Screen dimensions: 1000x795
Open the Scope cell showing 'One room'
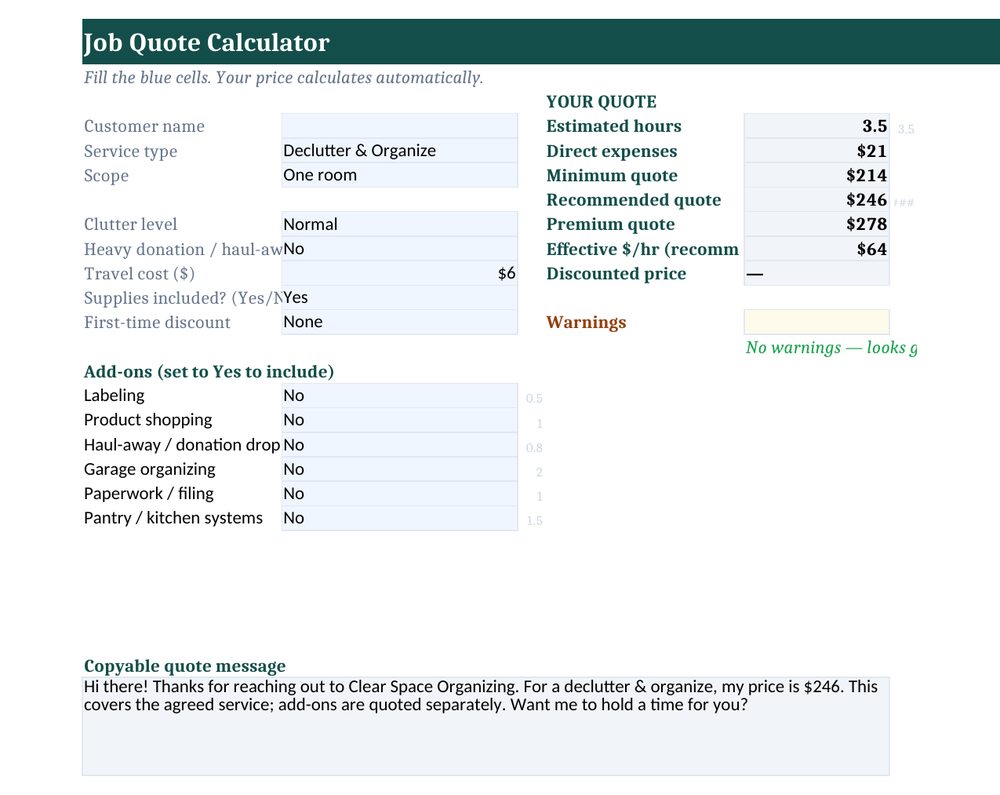(x=399, y=175)
